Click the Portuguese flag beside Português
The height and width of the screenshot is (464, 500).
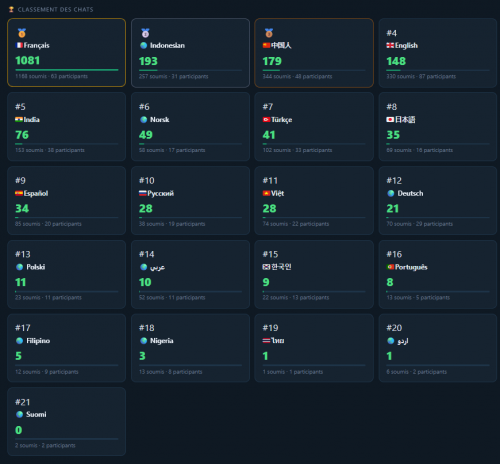tap(390, 267)
